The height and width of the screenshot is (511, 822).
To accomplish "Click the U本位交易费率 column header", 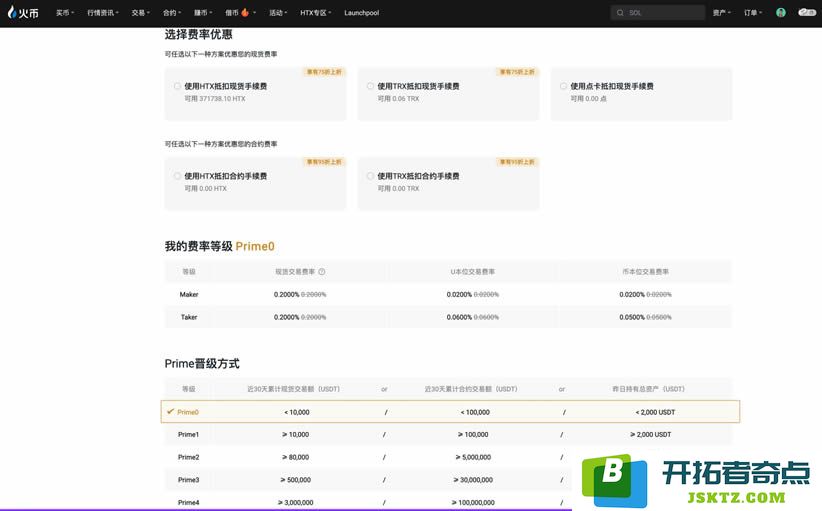I will [x=472, y=271].
